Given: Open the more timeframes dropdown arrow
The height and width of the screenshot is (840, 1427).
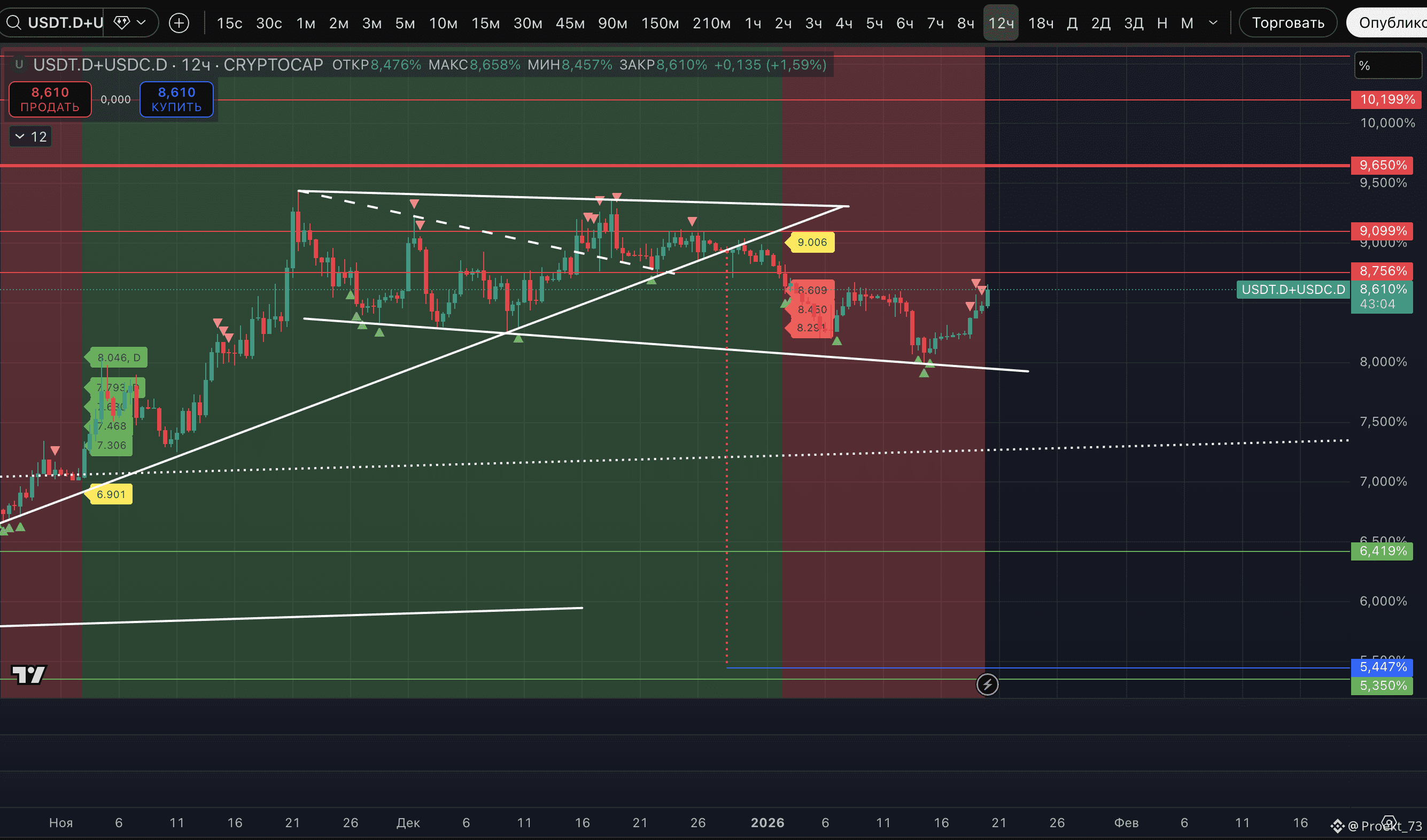Looking at the screenshot, I should click(x=1213, y=22).
